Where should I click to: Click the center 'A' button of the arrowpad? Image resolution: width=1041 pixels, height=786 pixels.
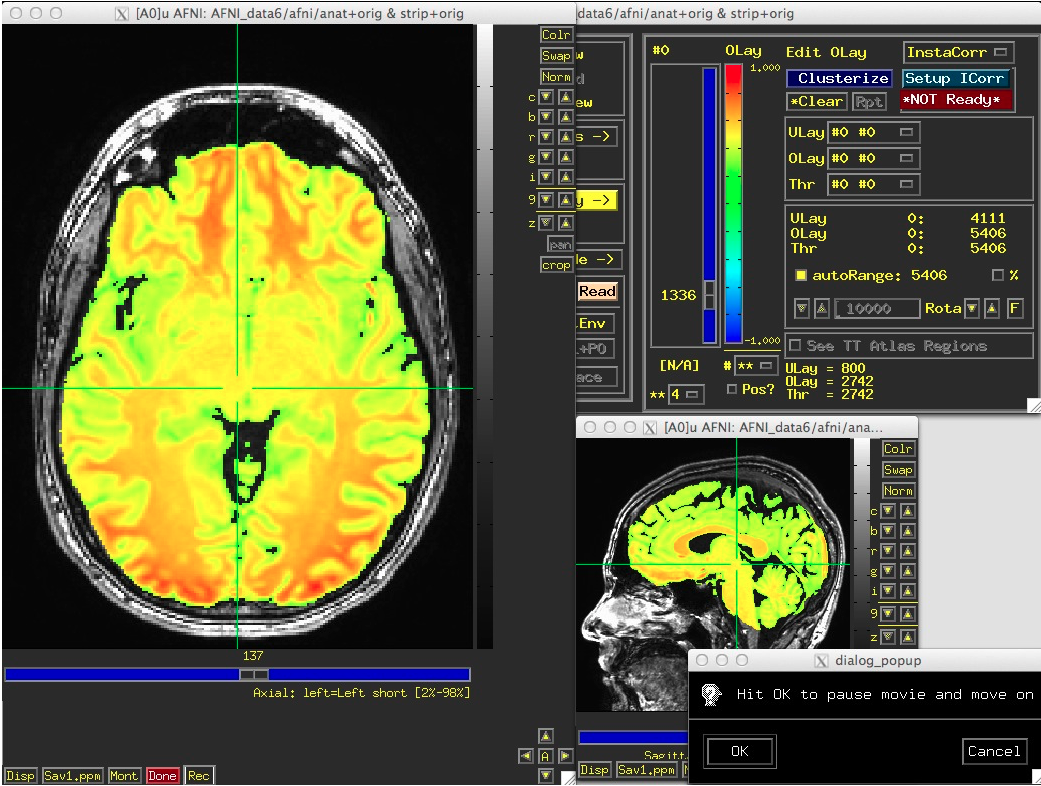[546, 755]
